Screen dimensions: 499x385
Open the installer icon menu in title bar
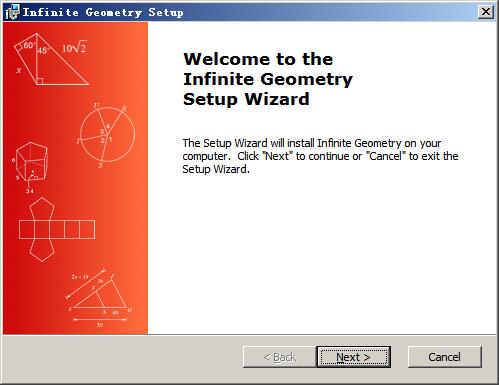[x=12, y=12]
